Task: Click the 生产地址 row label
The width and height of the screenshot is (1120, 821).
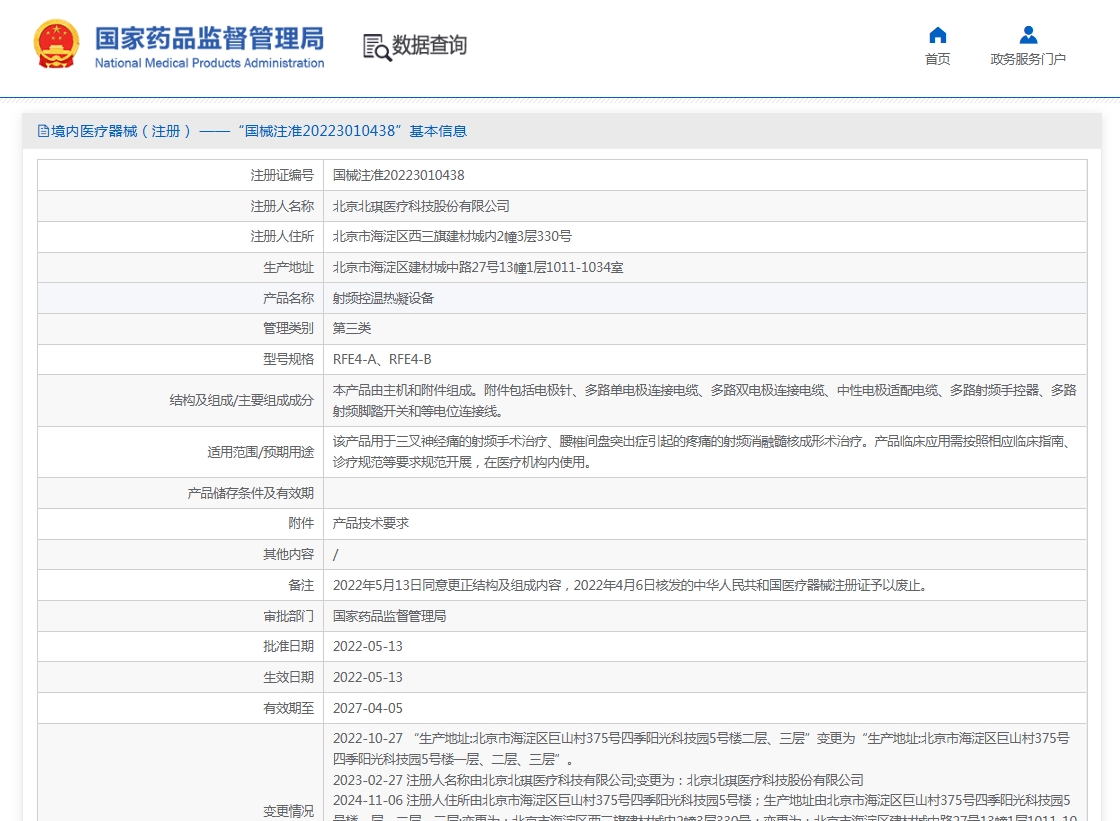Action: 289,267
